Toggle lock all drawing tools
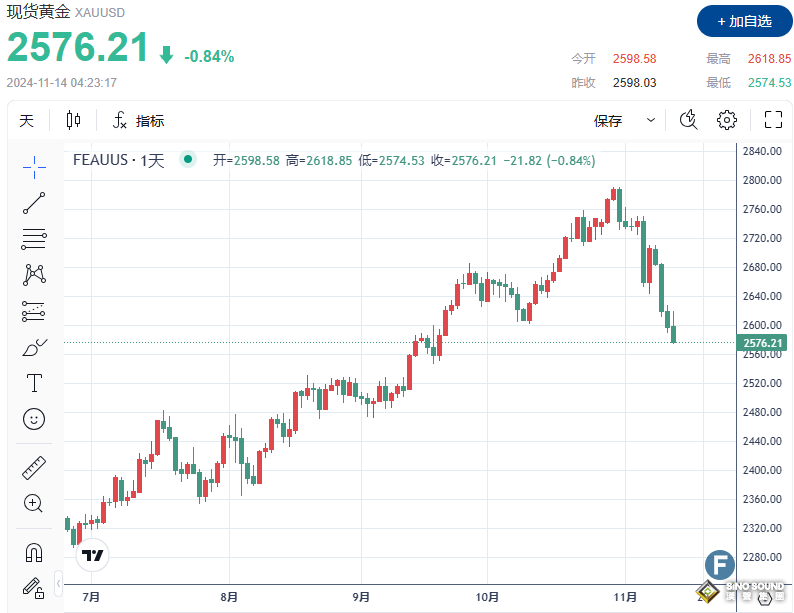This screenshot has width=794, height=613. (34, 588)
